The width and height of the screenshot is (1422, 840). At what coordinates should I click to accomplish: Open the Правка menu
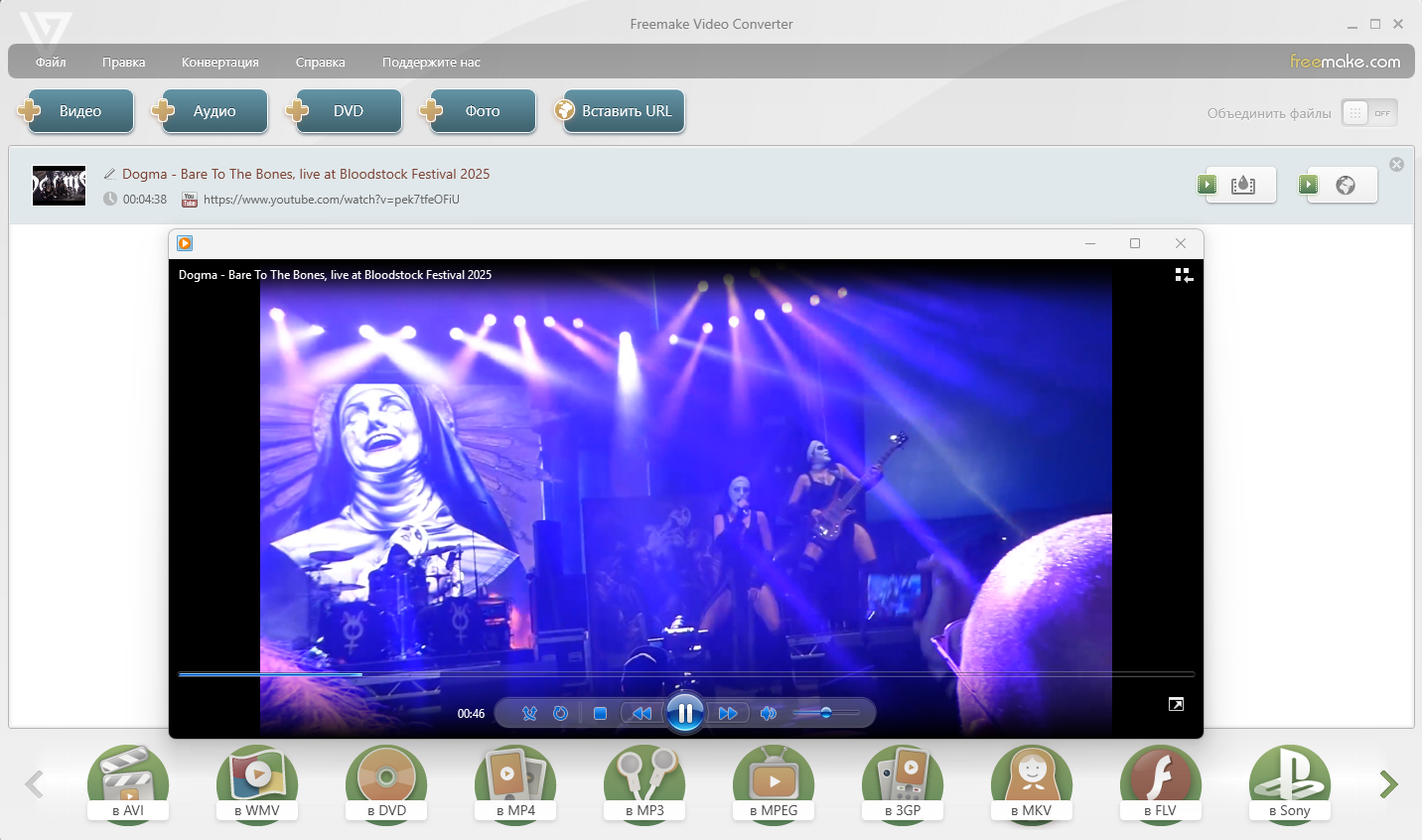pos(123,62)
